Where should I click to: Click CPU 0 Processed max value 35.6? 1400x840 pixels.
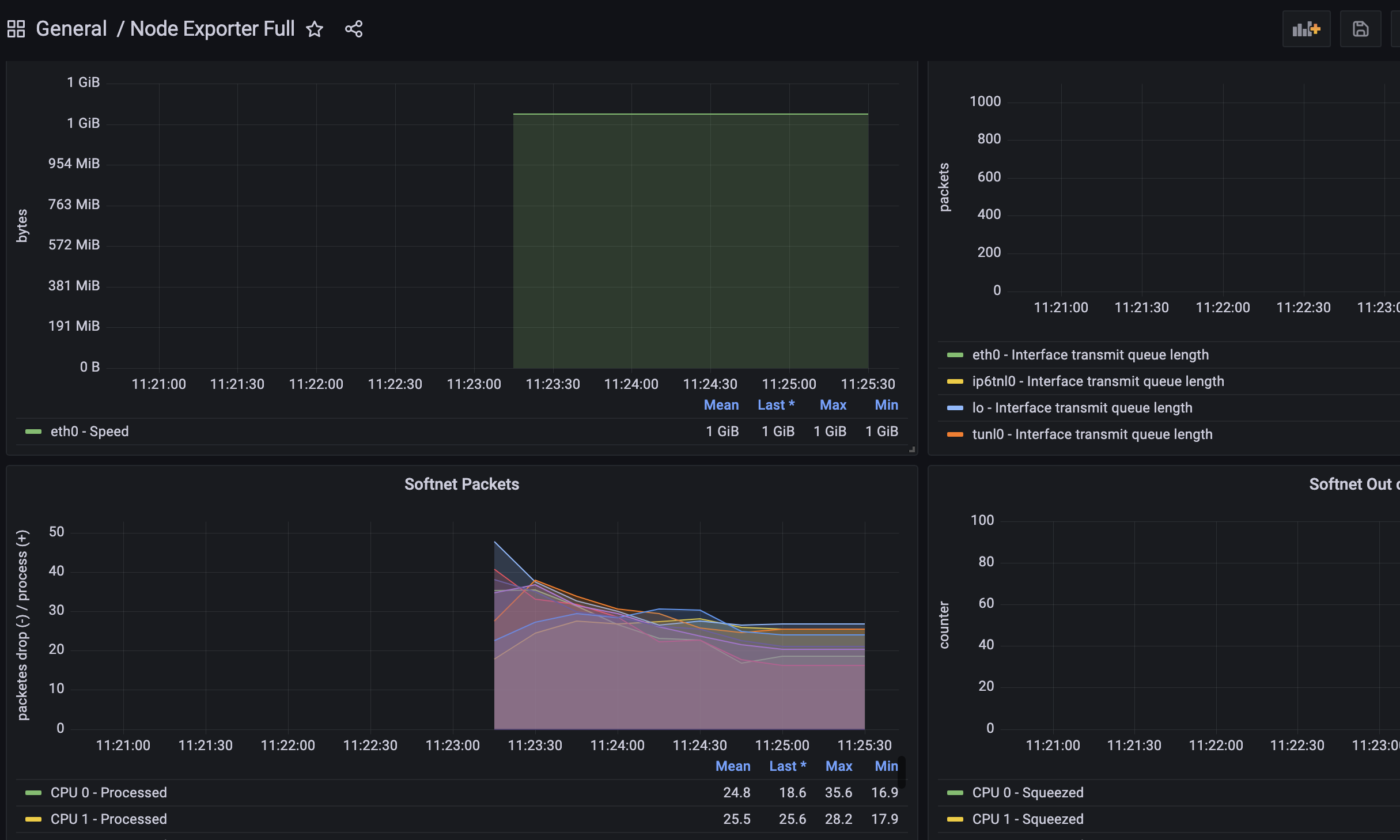838,793
